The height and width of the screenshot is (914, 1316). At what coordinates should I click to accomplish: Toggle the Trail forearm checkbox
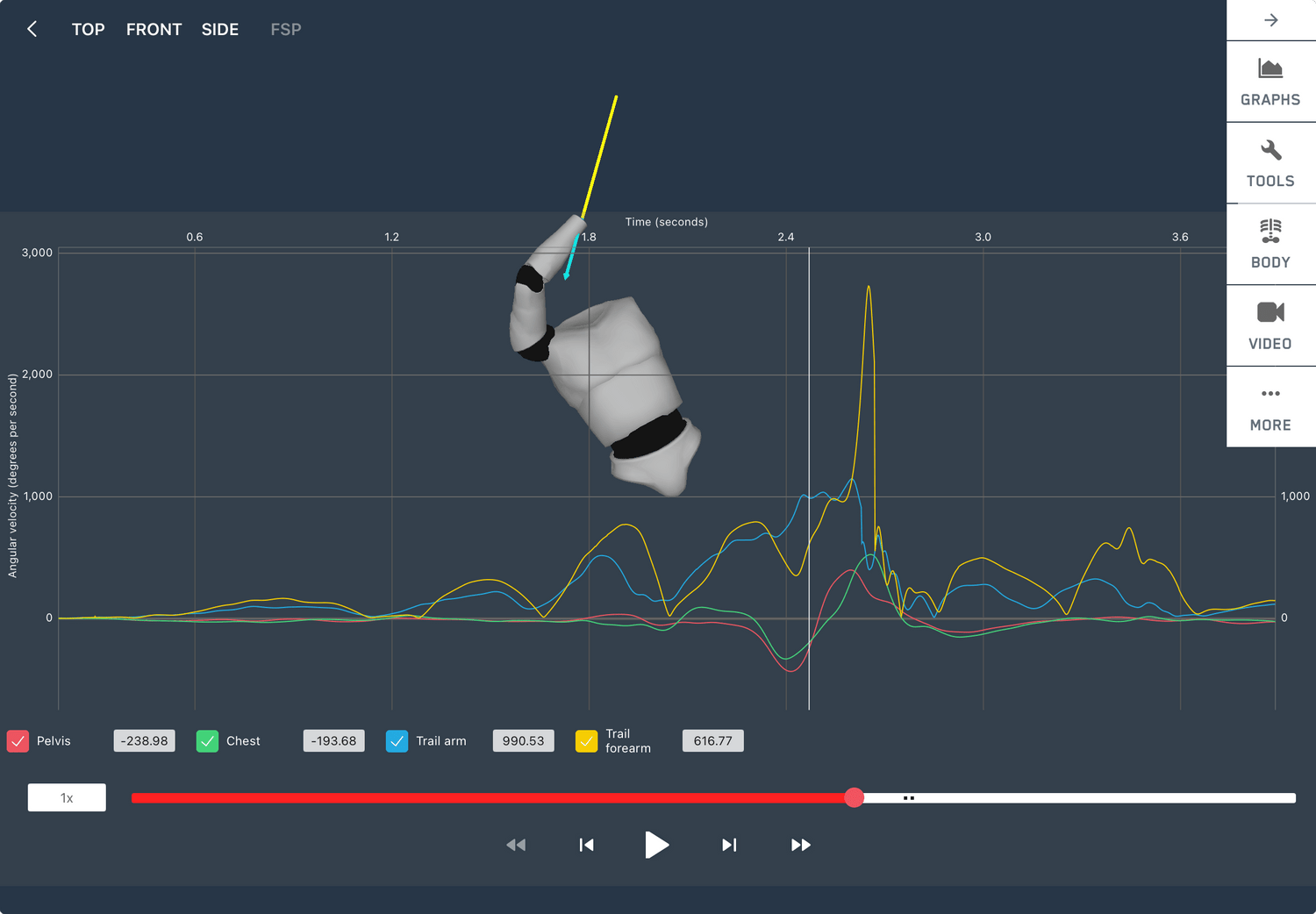click(x=587, y=741)
